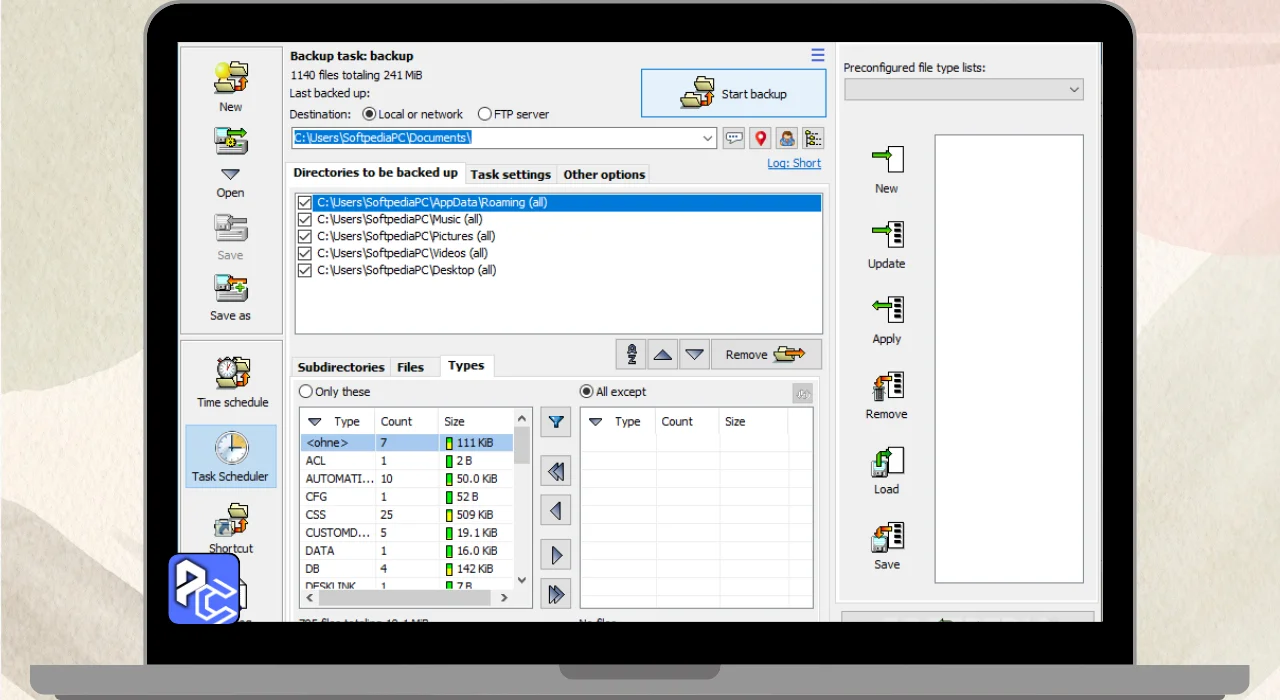Click the Update file type list icon
Image resolution: width=1280 pixels, height=700 pixels.
coord(887,235)
